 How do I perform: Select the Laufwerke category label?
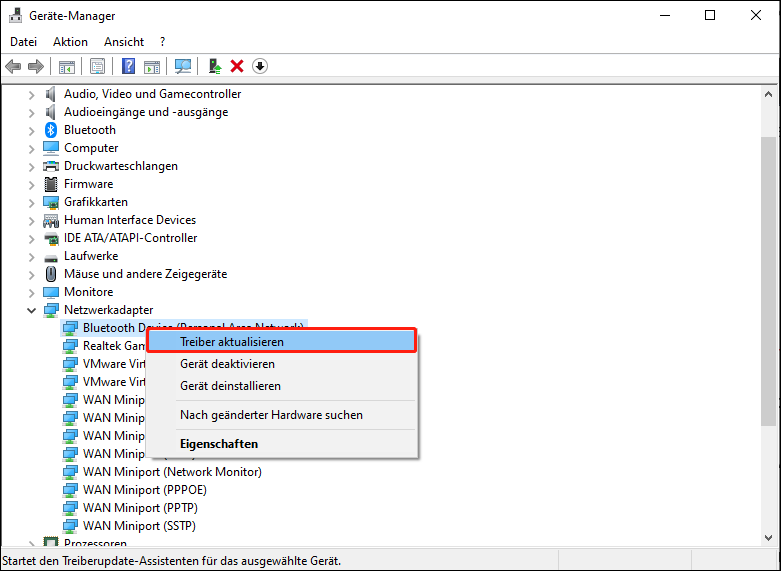point(91,256)
